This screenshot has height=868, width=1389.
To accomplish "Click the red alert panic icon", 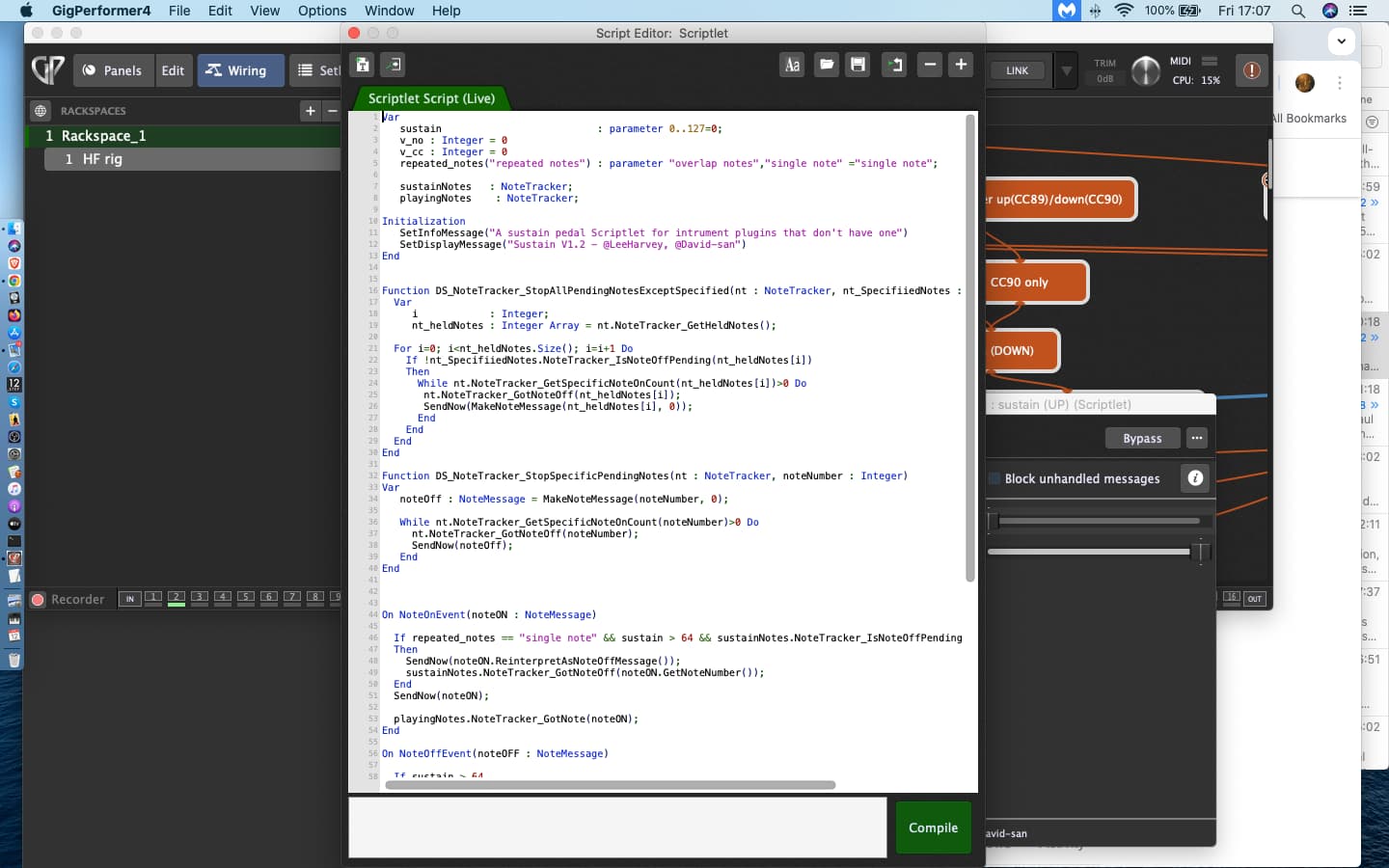I will (1251, 70).
